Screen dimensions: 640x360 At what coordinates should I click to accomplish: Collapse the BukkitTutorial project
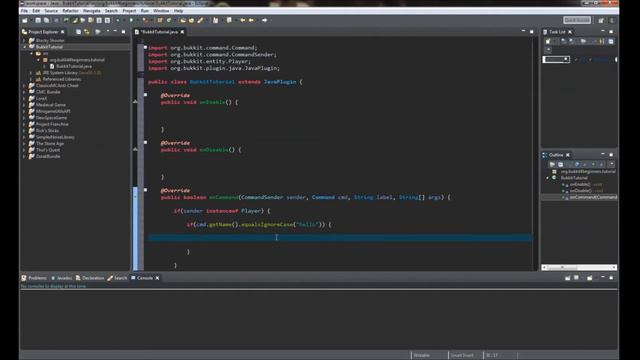pyautogui.click(x=24, y=47)
